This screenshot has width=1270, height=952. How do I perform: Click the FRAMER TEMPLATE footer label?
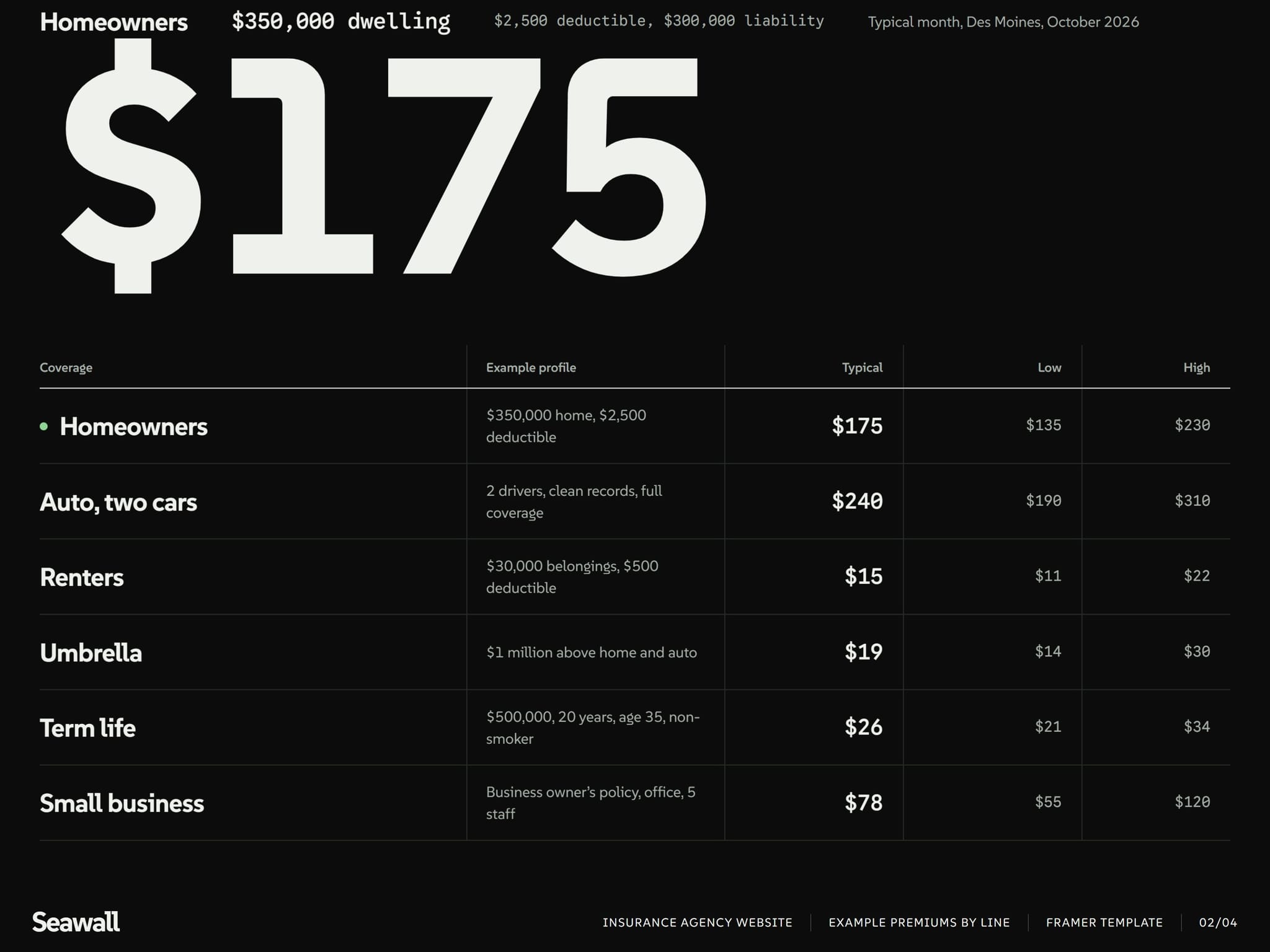[1104, 923]
